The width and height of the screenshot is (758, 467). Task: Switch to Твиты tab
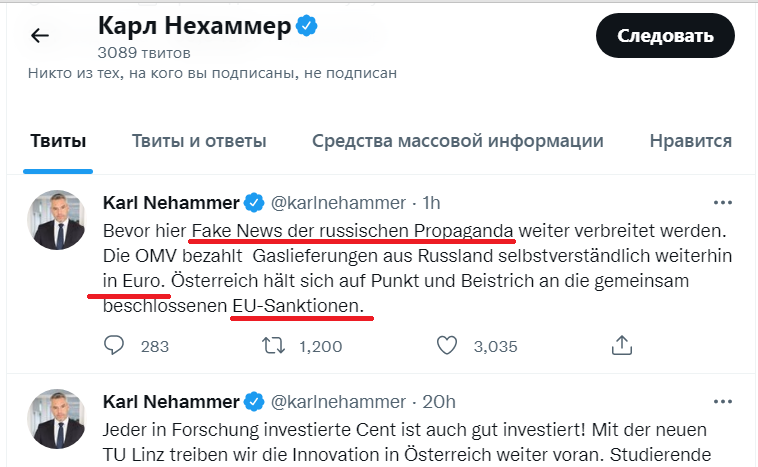[x=58, y=141]
